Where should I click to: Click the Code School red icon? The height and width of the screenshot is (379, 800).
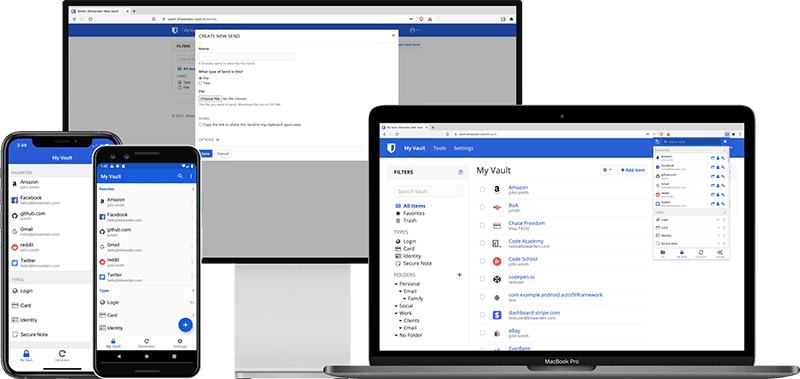pos(497,261)
